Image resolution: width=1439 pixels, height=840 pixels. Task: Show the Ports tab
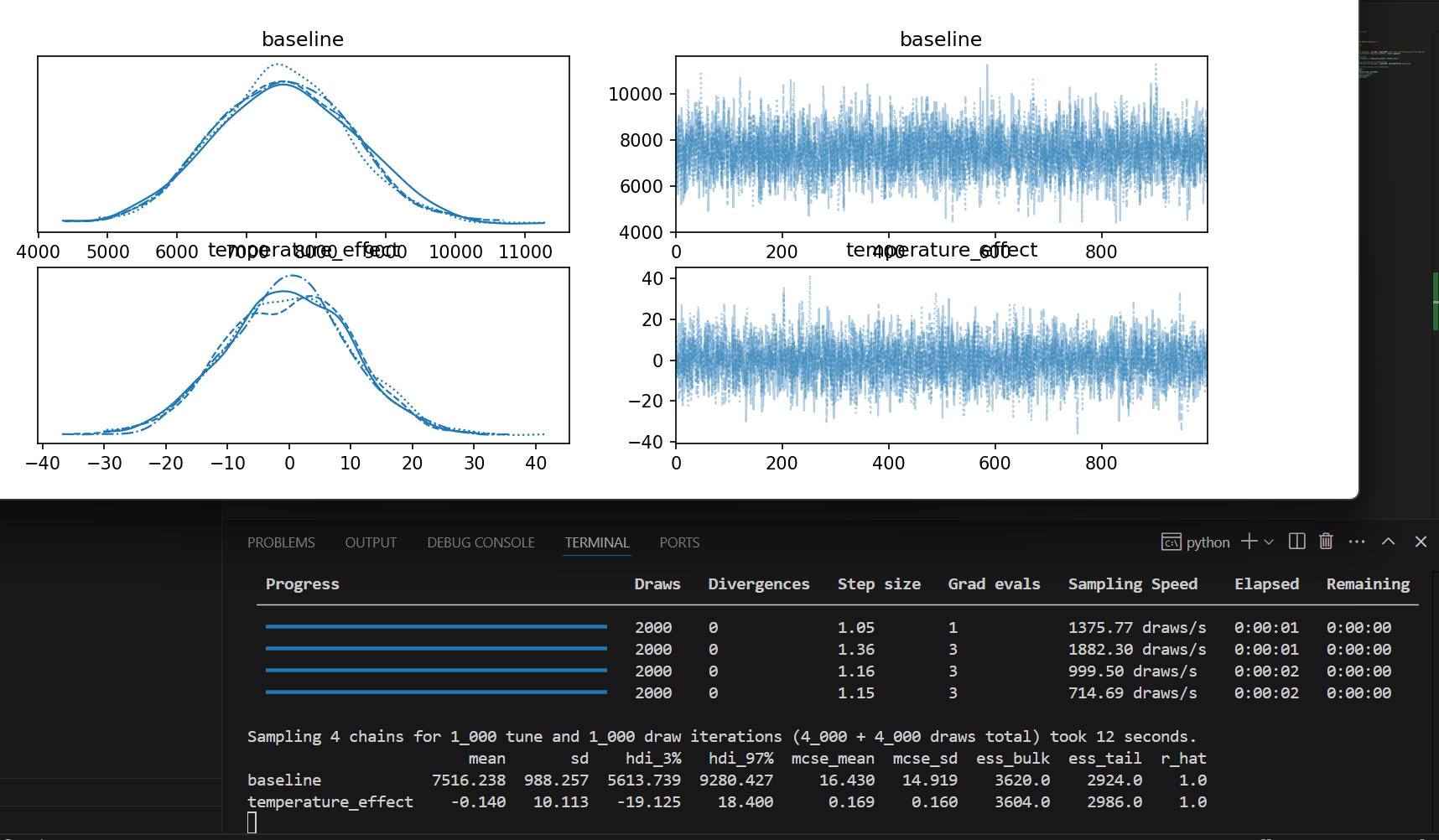point(679,542)
